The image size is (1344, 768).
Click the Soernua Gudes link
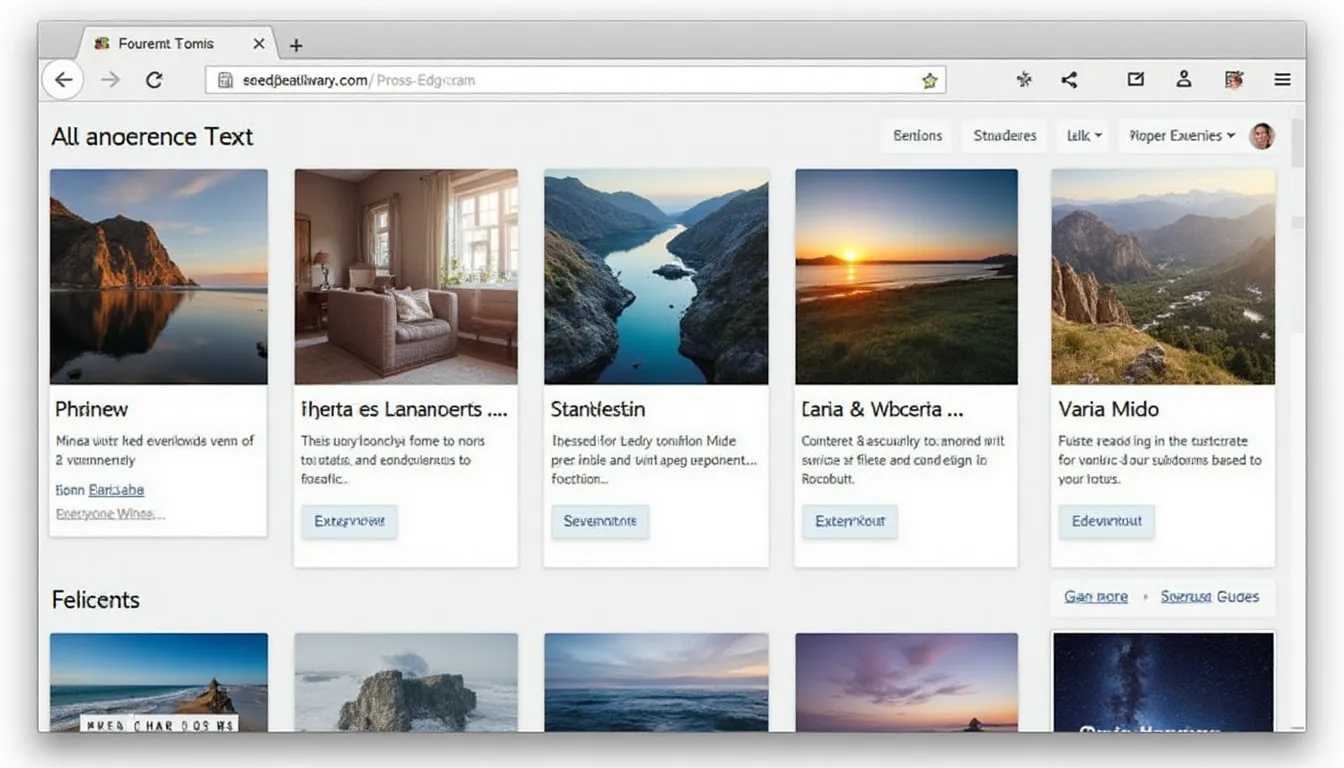(1210, 597)
